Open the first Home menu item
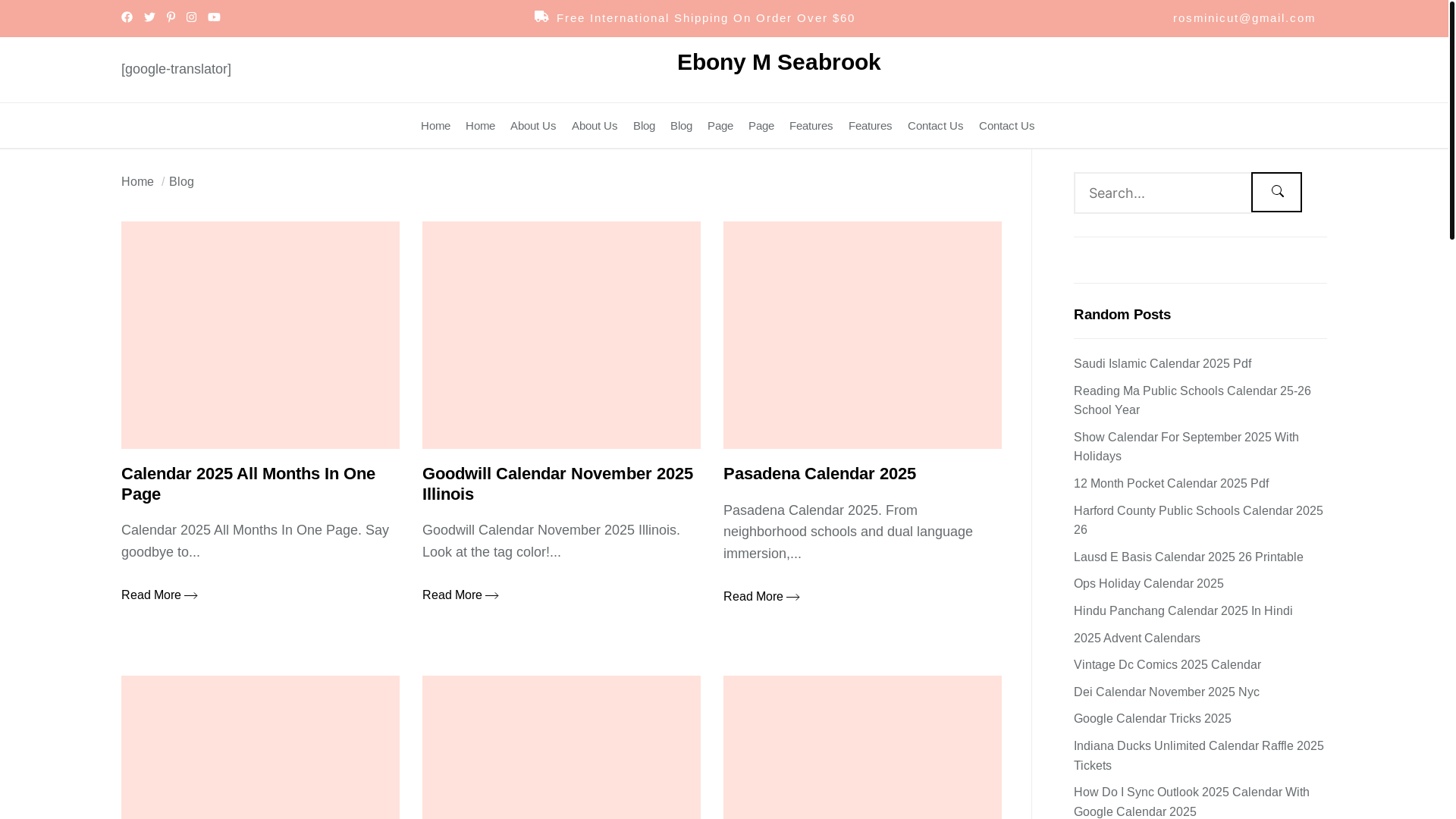 pos(435,126)
